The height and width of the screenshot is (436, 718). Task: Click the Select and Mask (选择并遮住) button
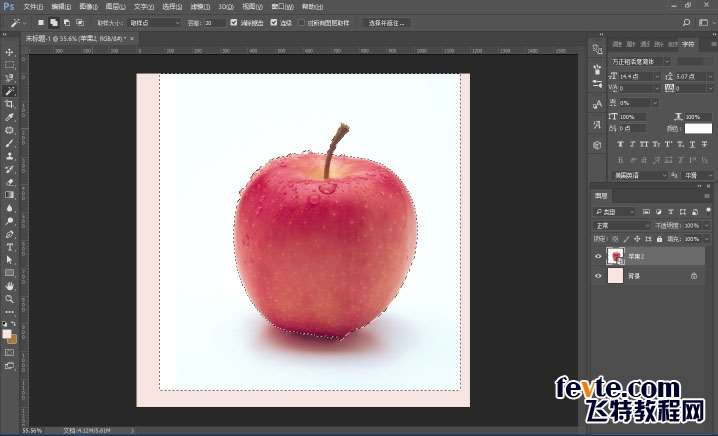coord(387,22)
